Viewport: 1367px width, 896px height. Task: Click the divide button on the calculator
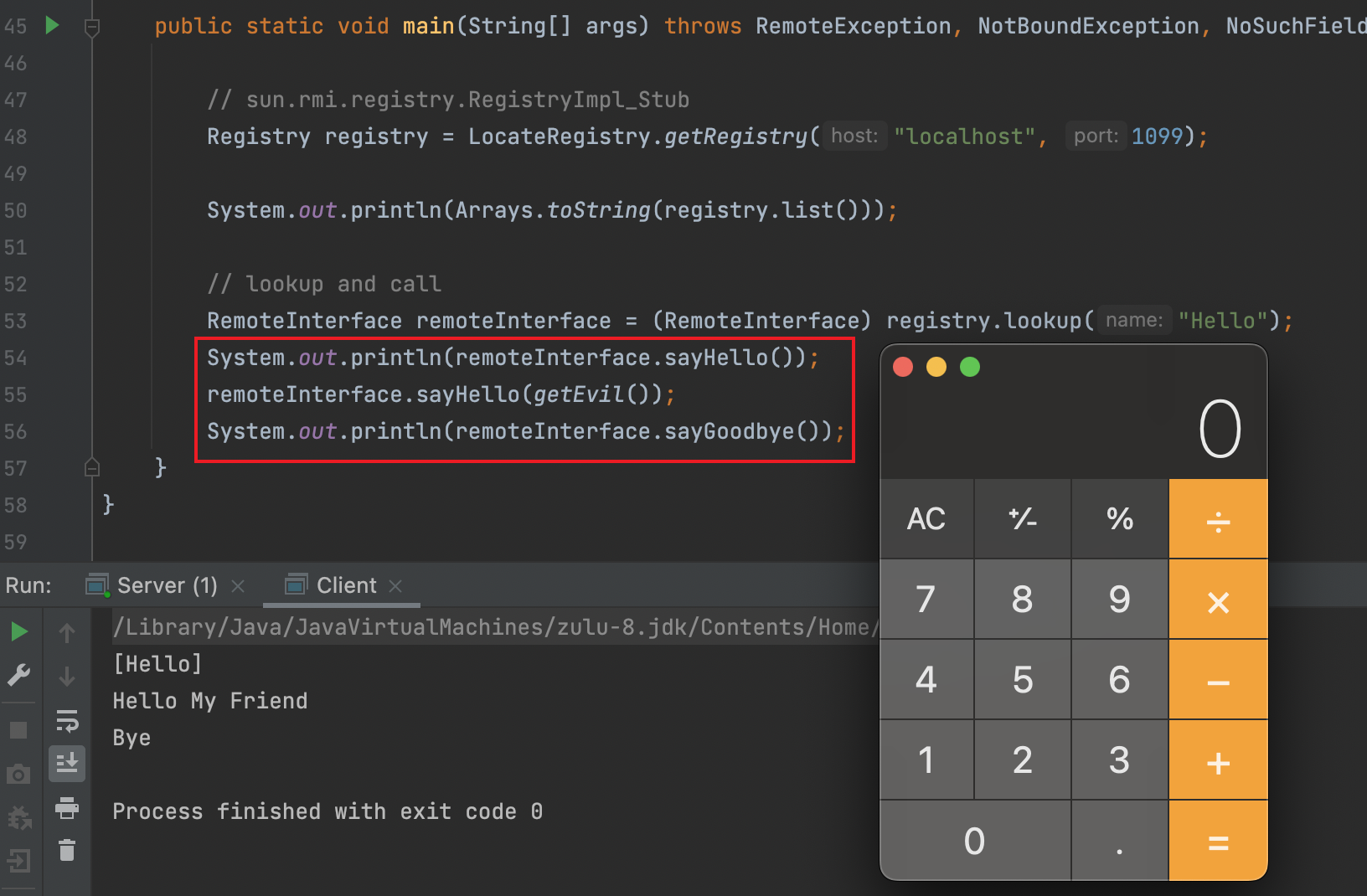coord(1218,519)
